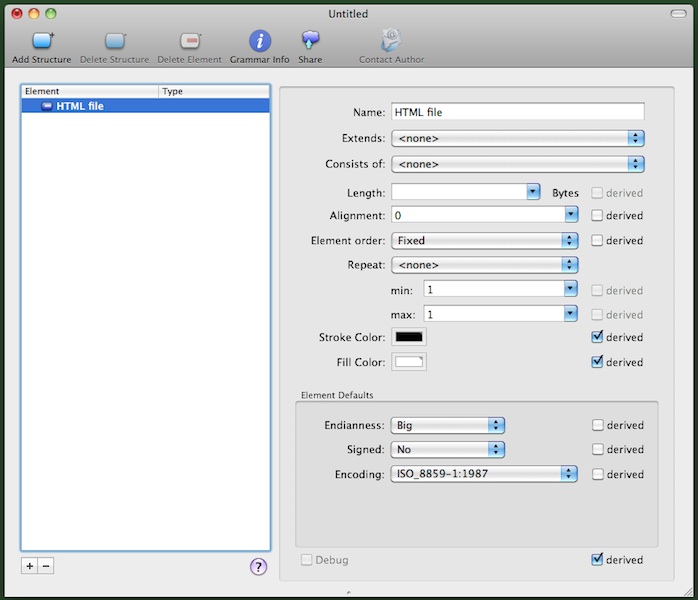Expand the Element order dropdown

coord(484,240)
